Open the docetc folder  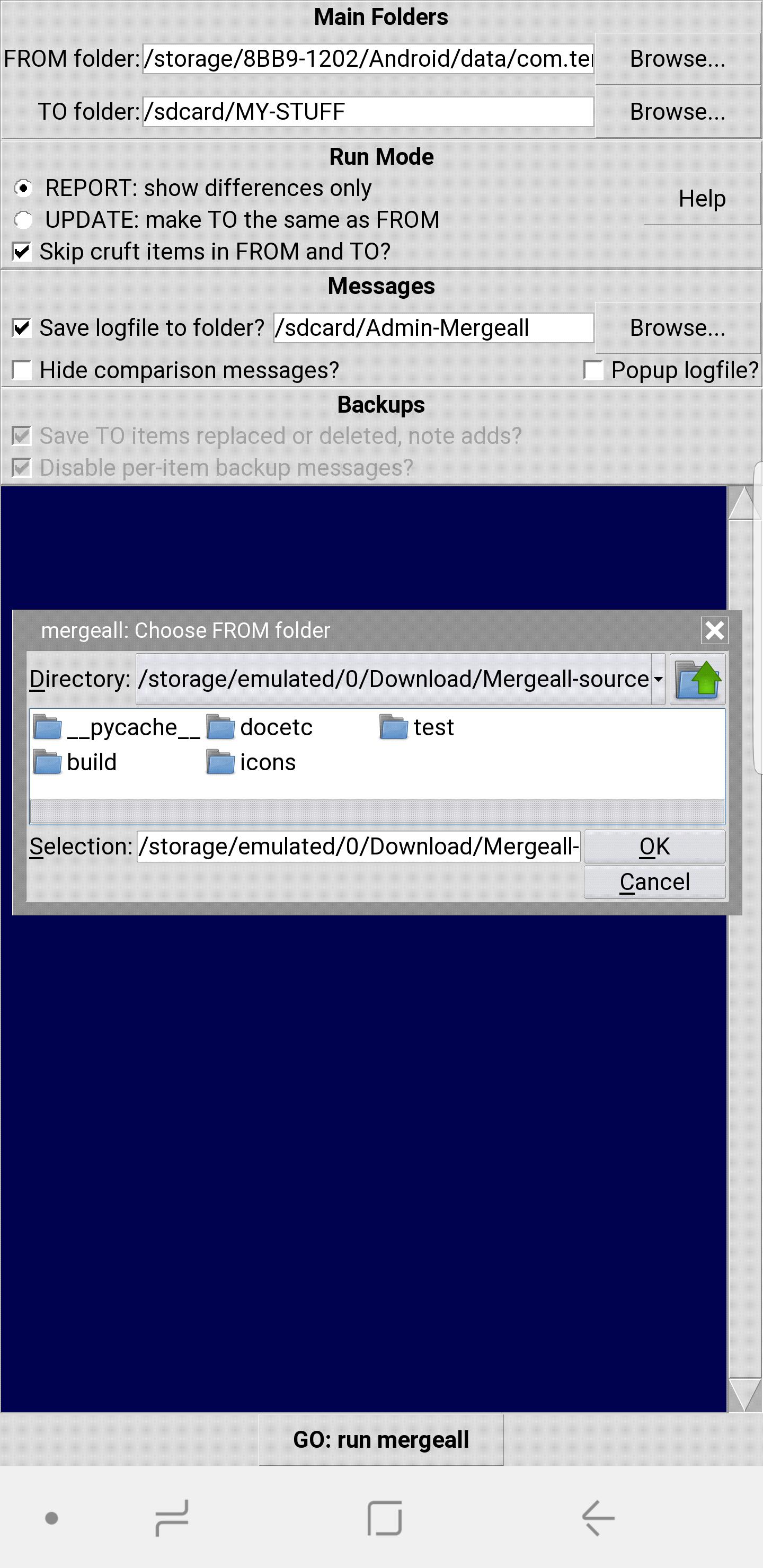point(260,727)
